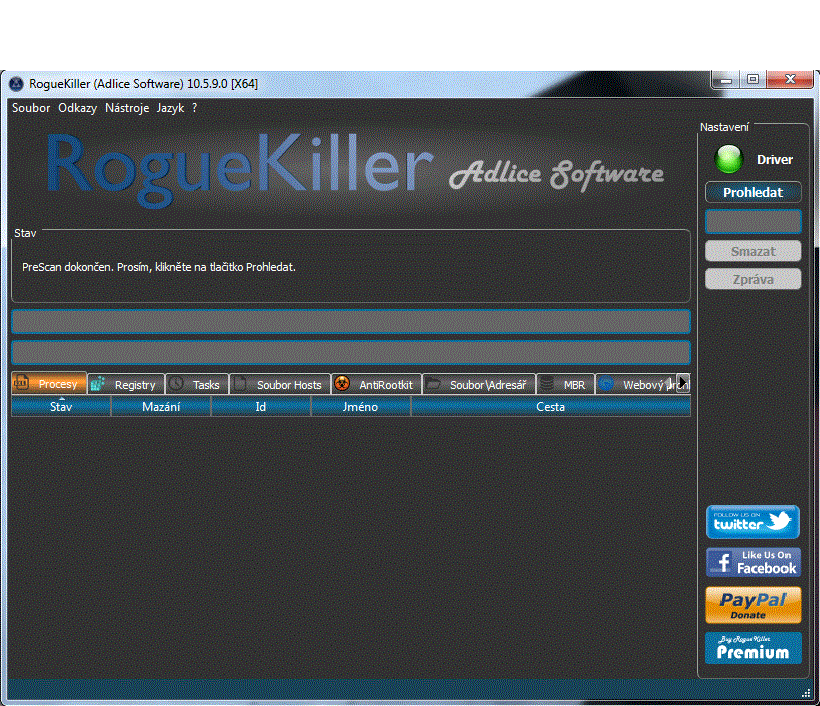Click the Driver label text

click(x=775, y=160)
